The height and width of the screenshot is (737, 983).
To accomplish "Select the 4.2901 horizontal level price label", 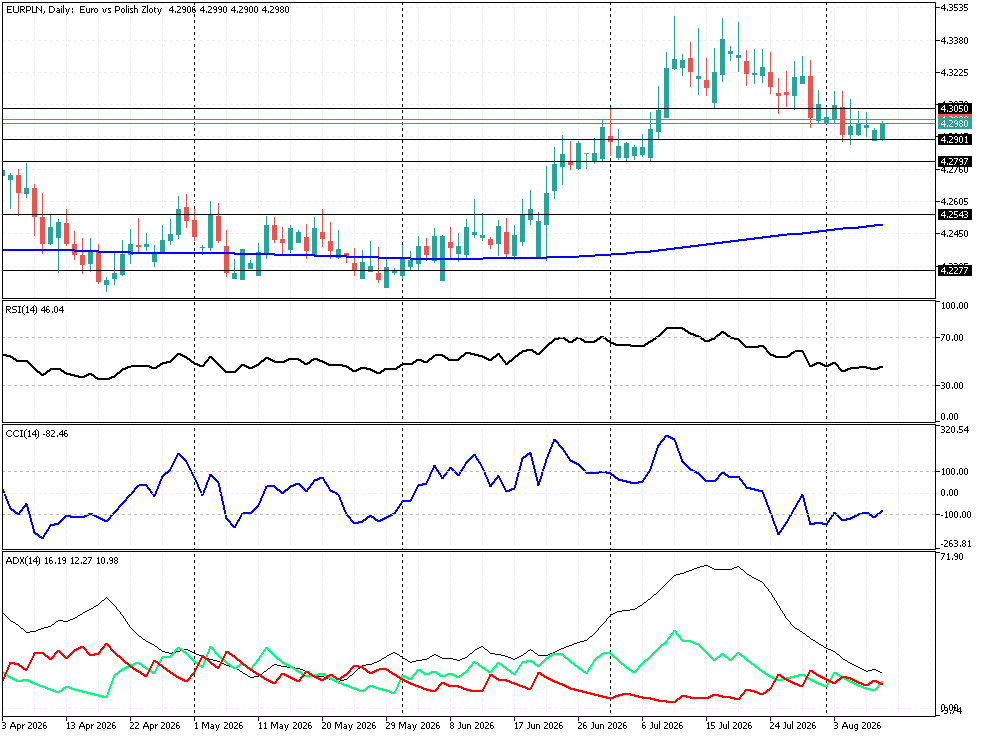I will [x=954, y=140].
